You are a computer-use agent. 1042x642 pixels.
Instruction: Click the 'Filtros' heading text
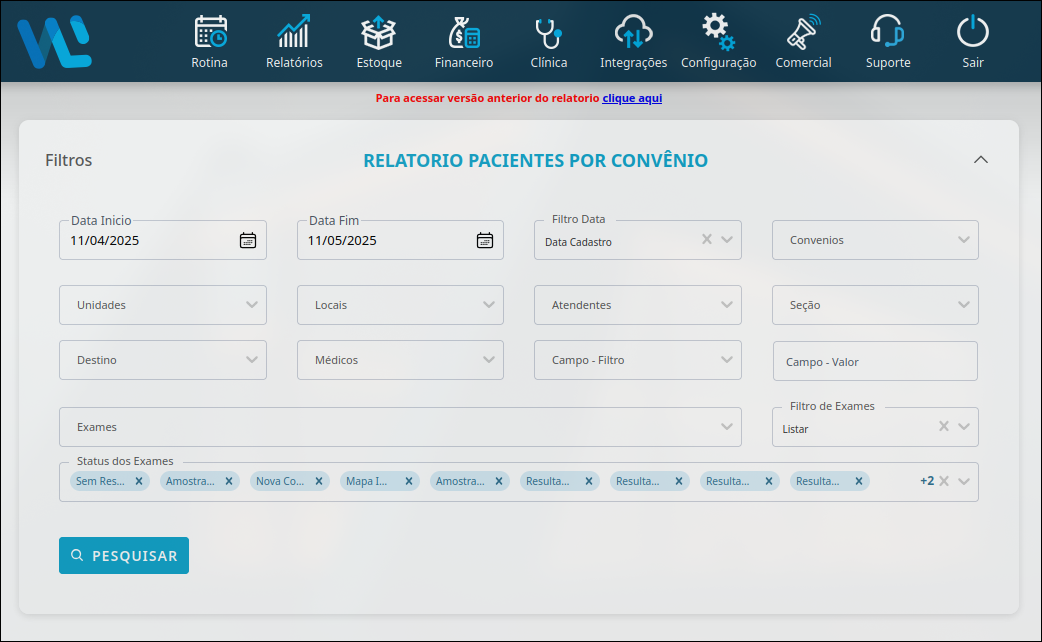(68, 160)
